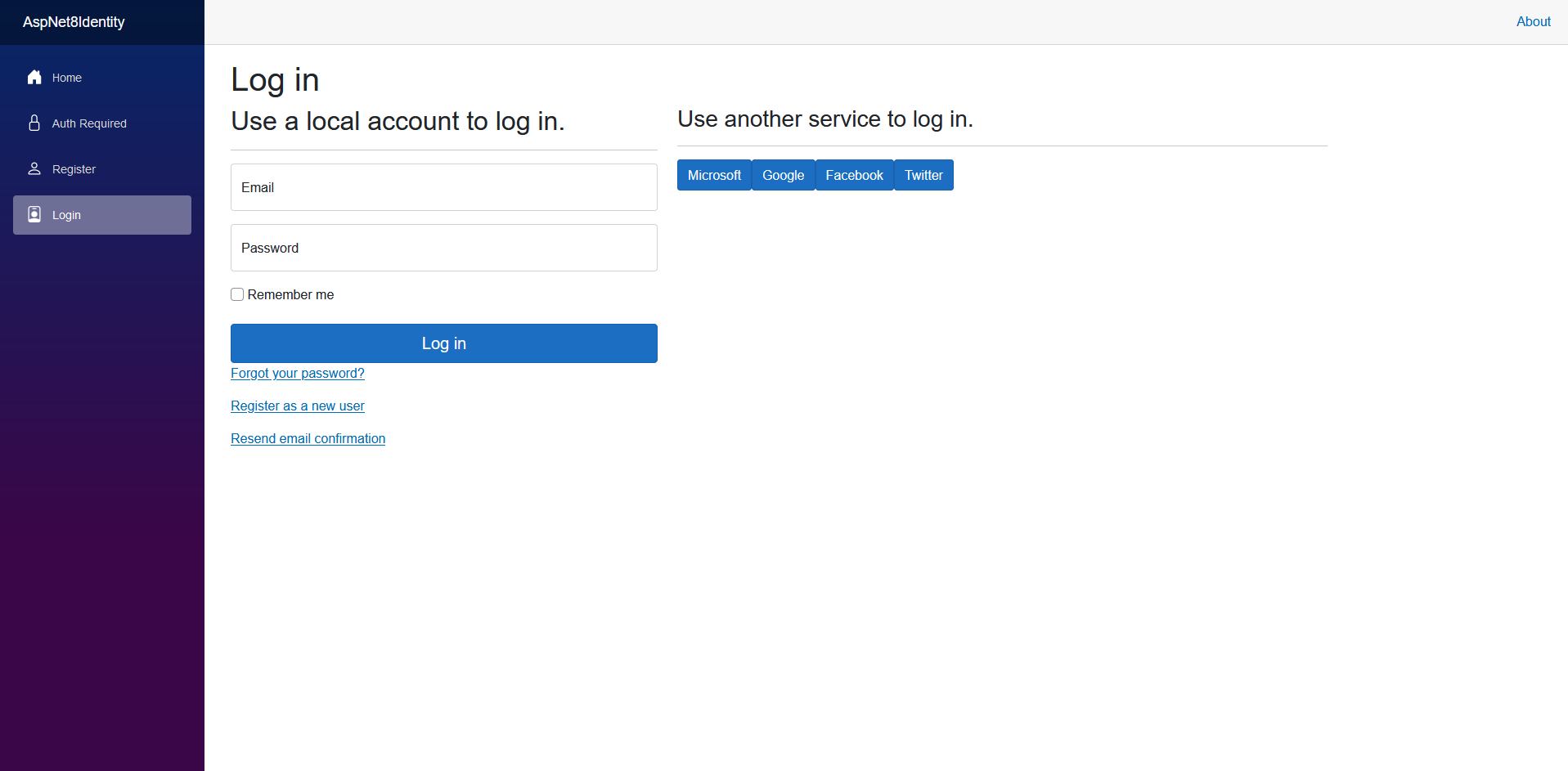Click the Login badge icon

pos(34,215)
